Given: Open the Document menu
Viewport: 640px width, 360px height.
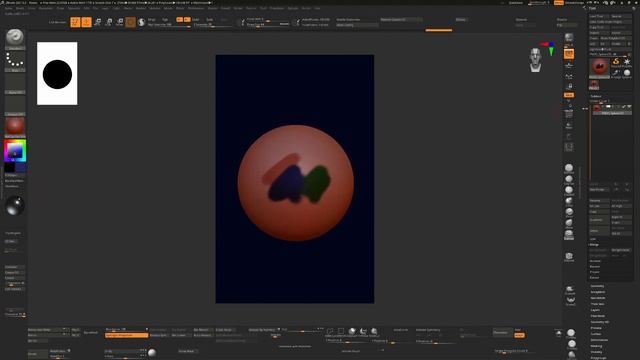Looking at the screenshot, I should (x=46, y=8).
